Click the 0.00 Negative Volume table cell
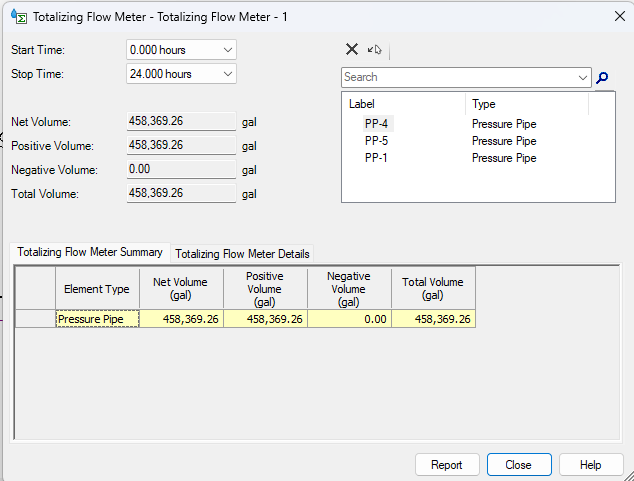The width and height of the screenshot is (634, 481). (350, 319)
